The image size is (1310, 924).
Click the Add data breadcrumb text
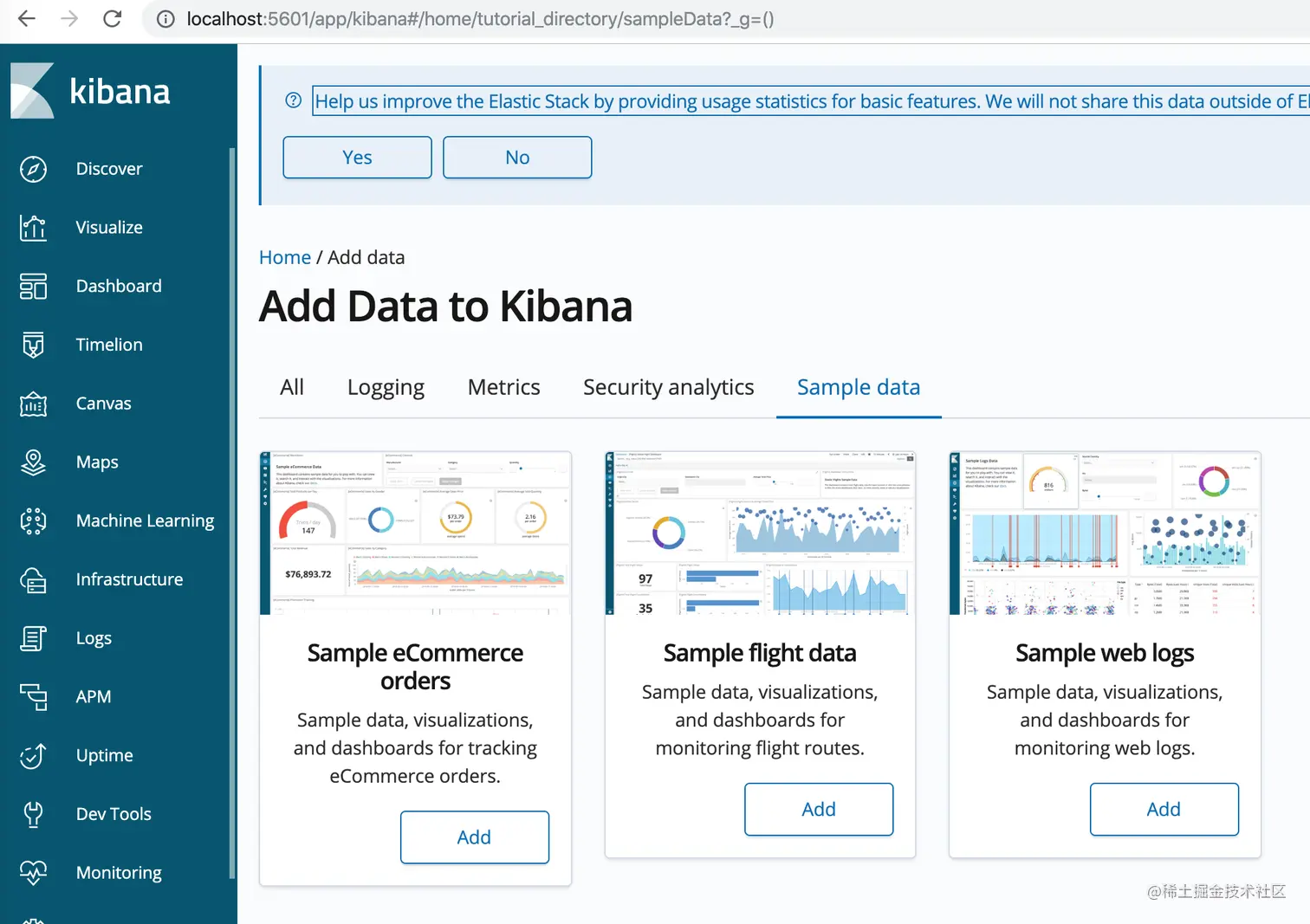[366, 257]
